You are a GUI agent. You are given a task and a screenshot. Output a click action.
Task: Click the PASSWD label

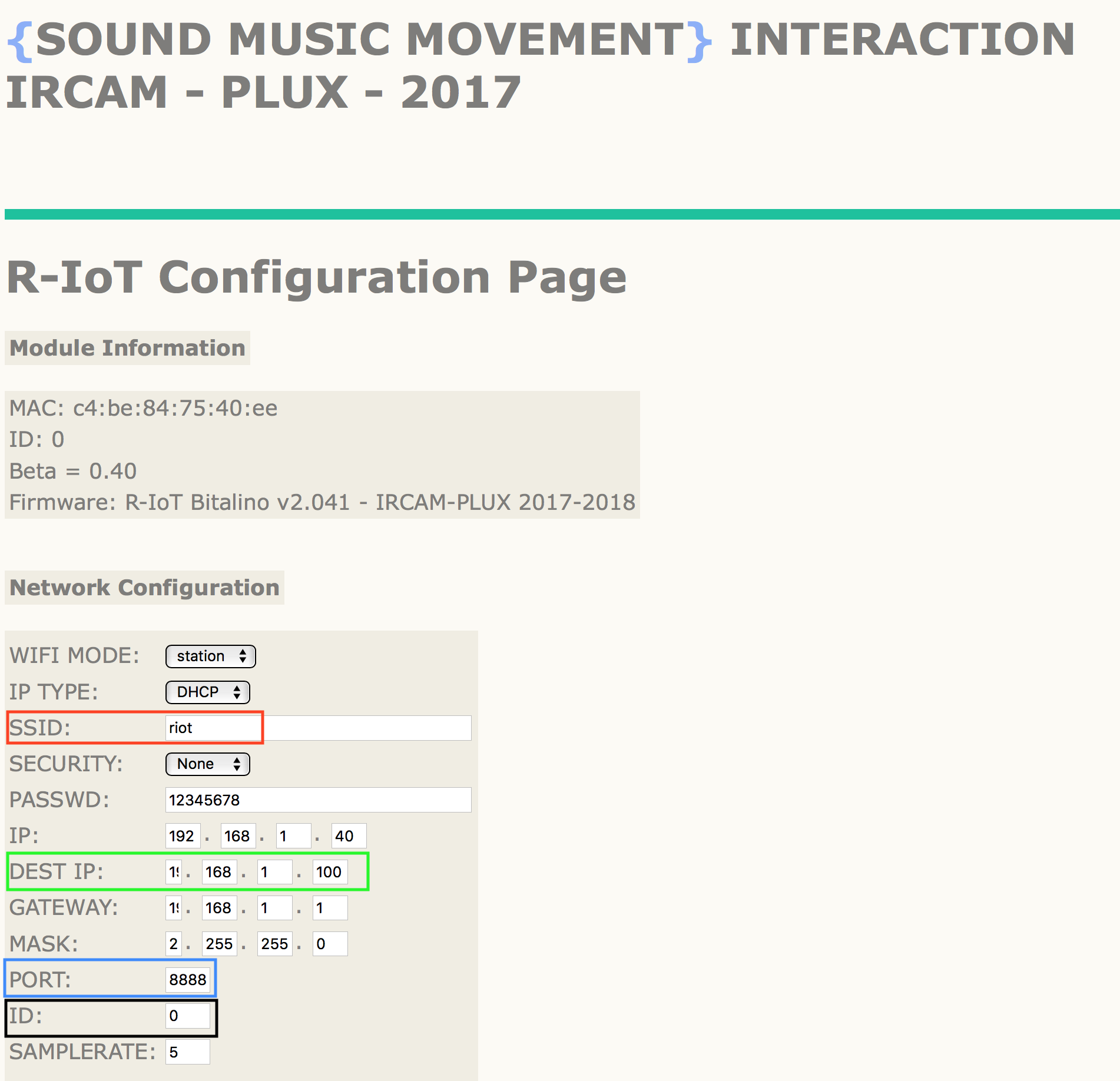coord(59,800)
